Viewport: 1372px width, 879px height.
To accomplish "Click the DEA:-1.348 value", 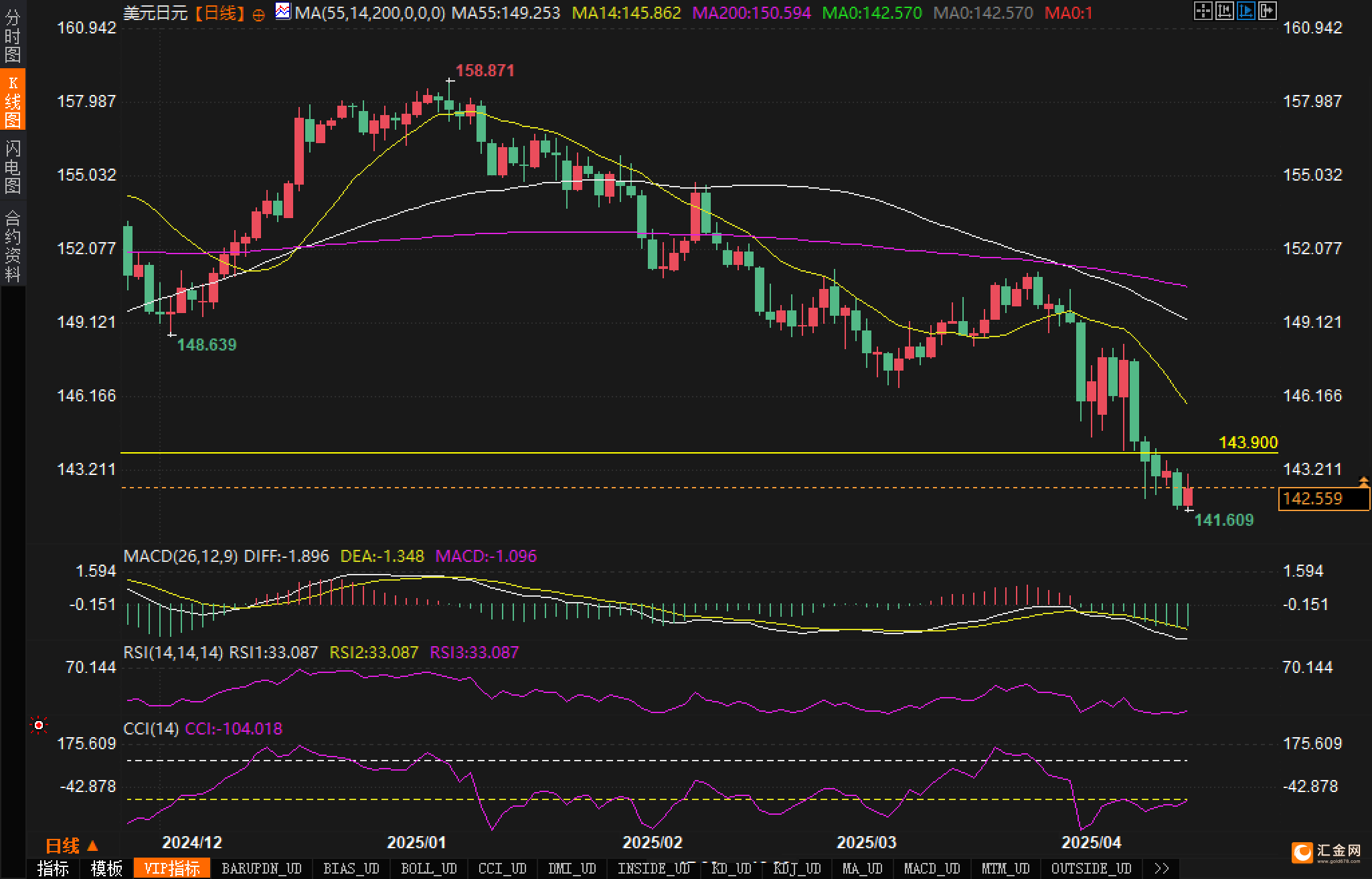I will tap(382, 556).
